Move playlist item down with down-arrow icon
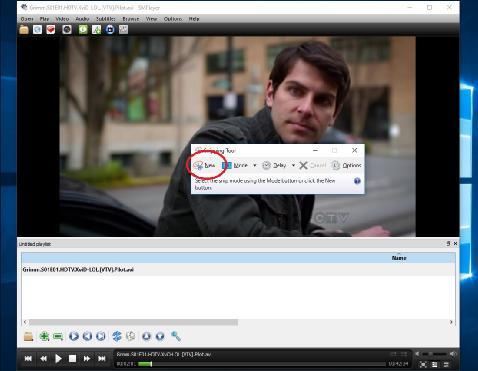 160,336
